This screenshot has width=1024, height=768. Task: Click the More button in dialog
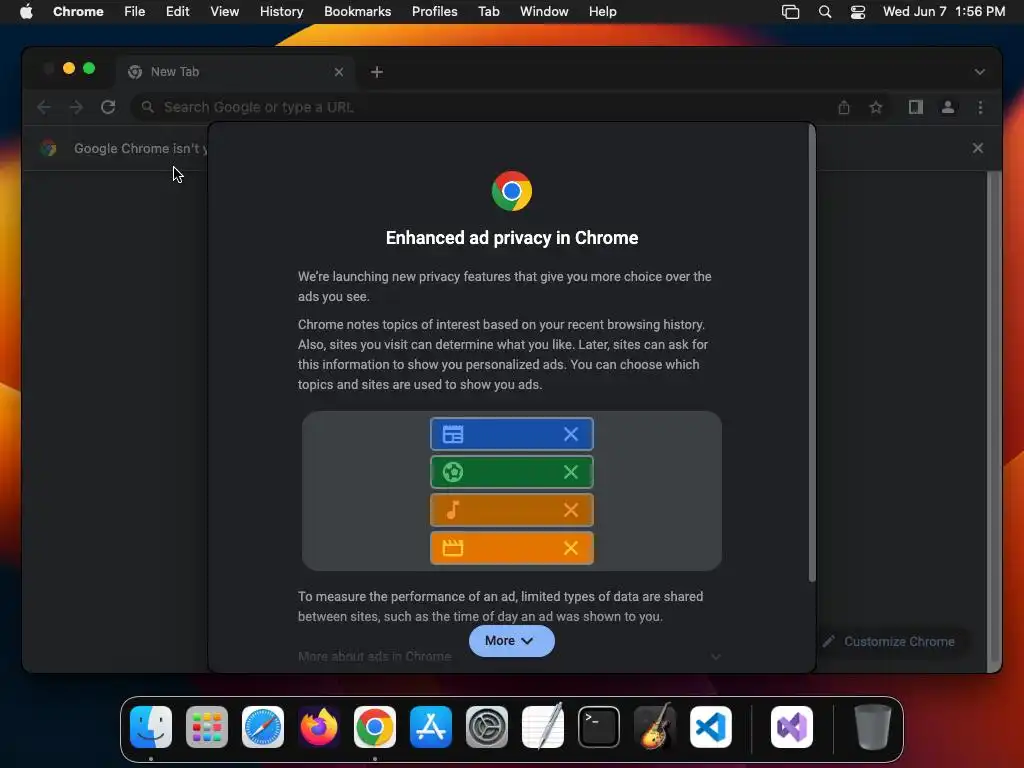[512, 641]
